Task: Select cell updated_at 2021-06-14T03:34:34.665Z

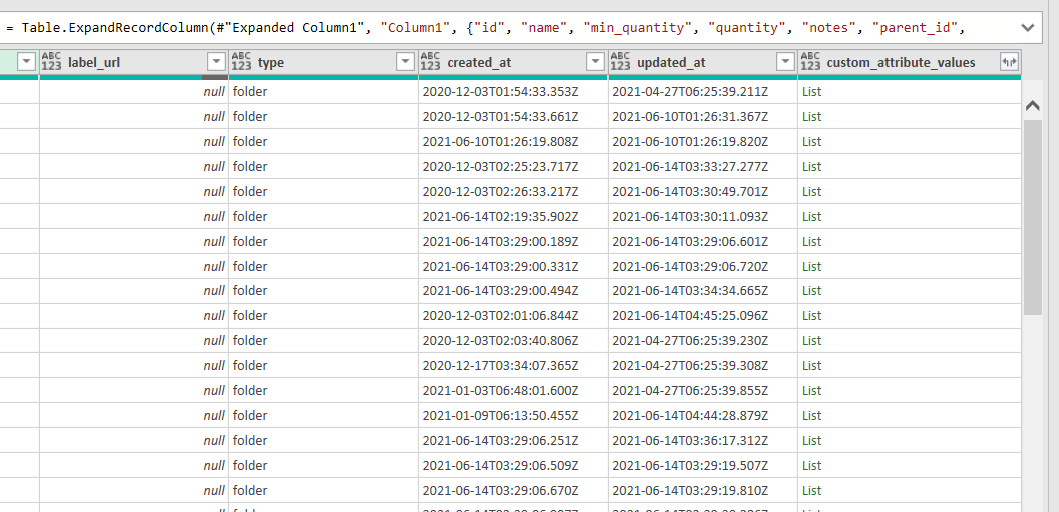Action: [703, 290]
